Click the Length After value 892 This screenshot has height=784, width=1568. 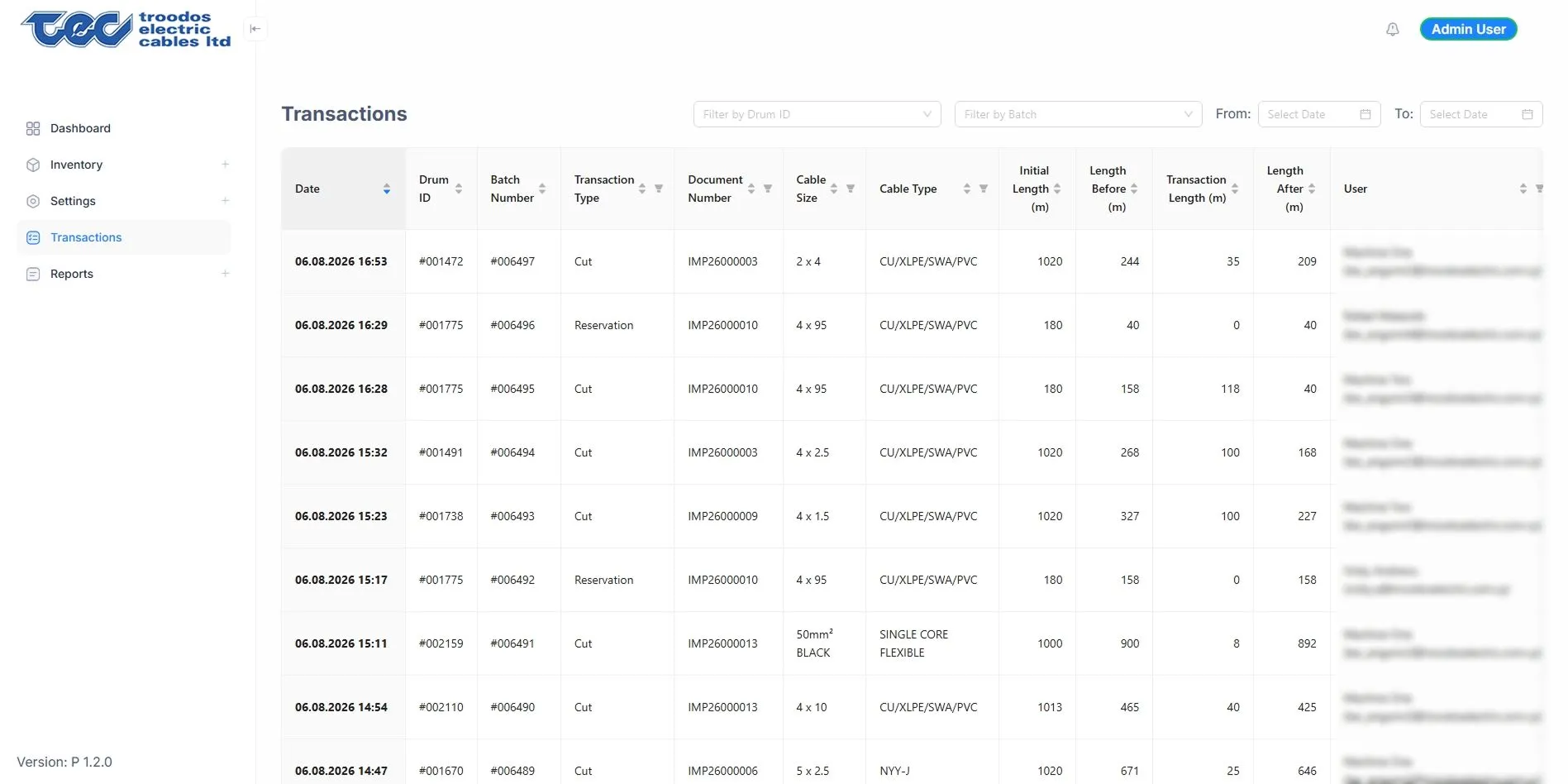point(1307,643)
